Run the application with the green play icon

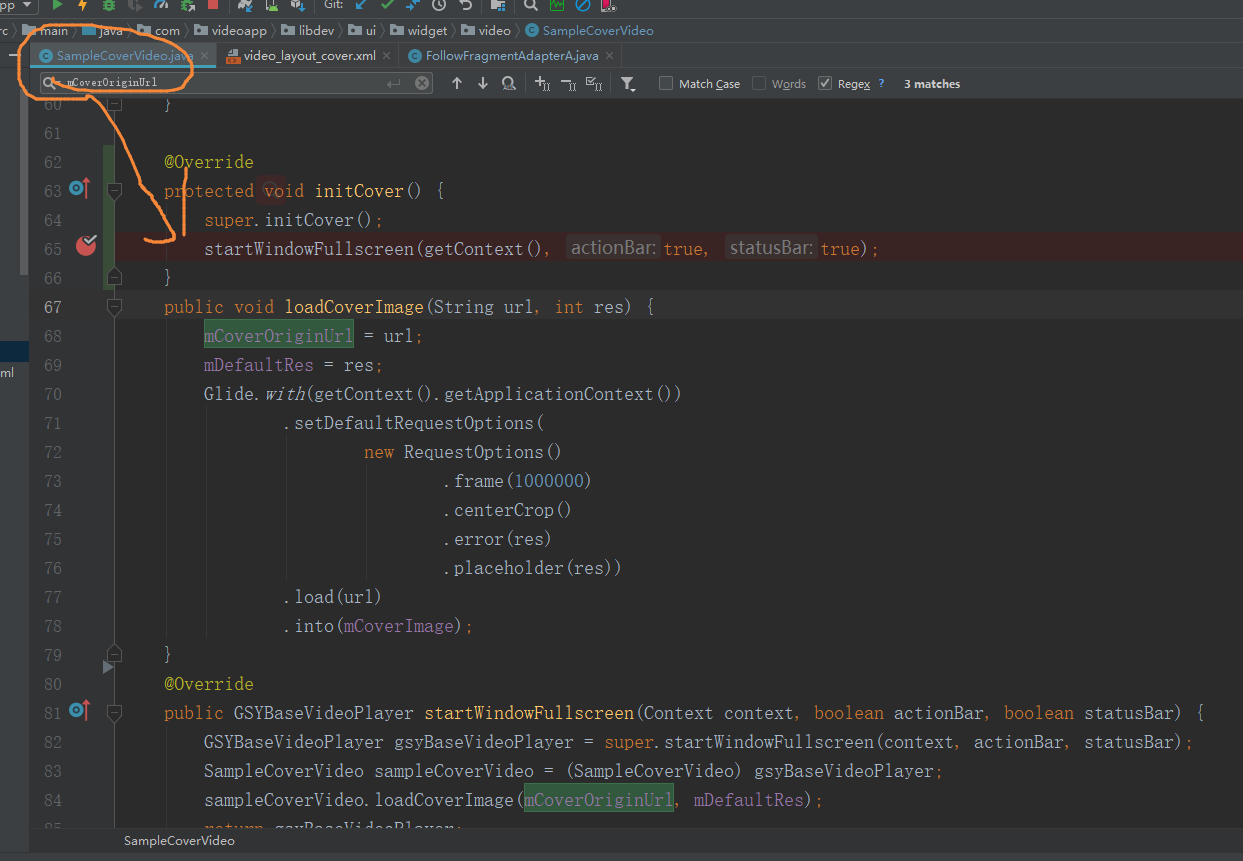coord(57,7)
